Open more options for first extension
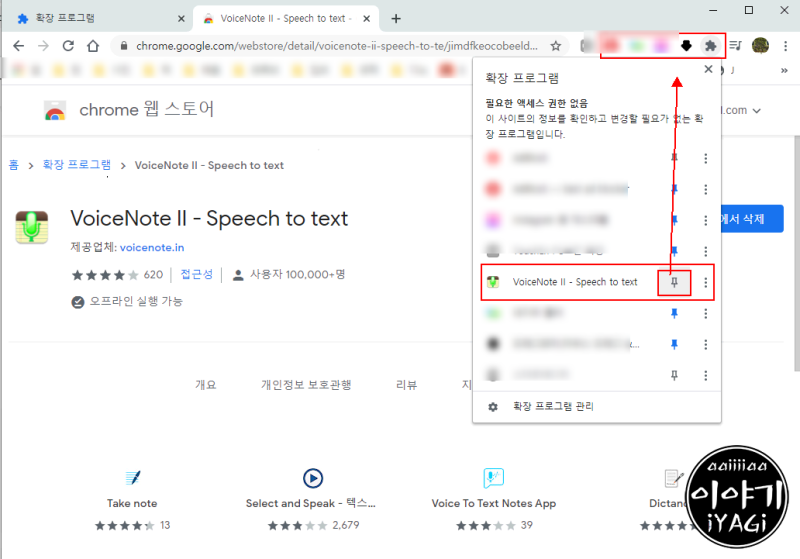Viewport: 800px width, 559px height. click(706, 158)
